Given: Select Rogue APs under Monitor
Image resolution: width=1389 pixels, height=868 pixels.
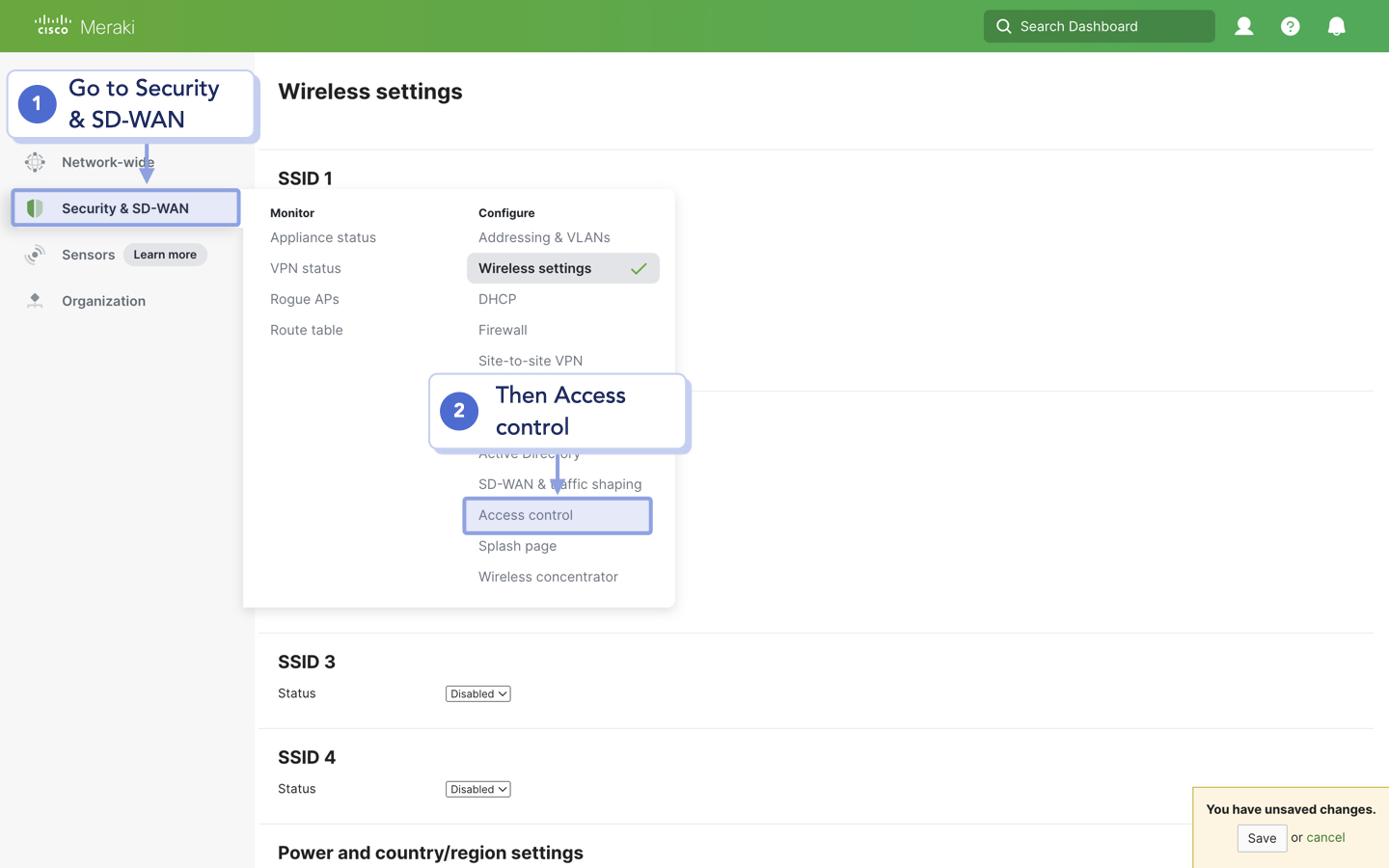Looking at the screenshot, I should tap(305, 299).
